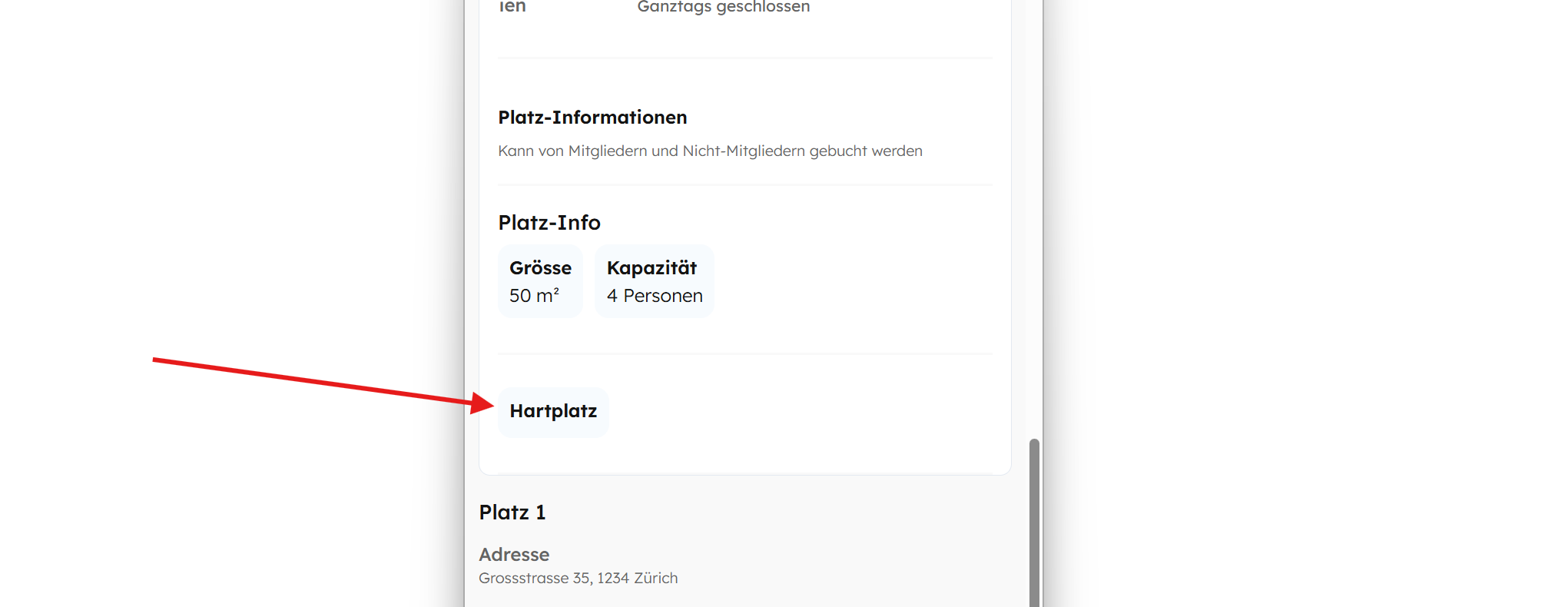Click the Ganztags geschlossen hours text
The width and height of the screenshot is (1568, 607).
[723, 7]
